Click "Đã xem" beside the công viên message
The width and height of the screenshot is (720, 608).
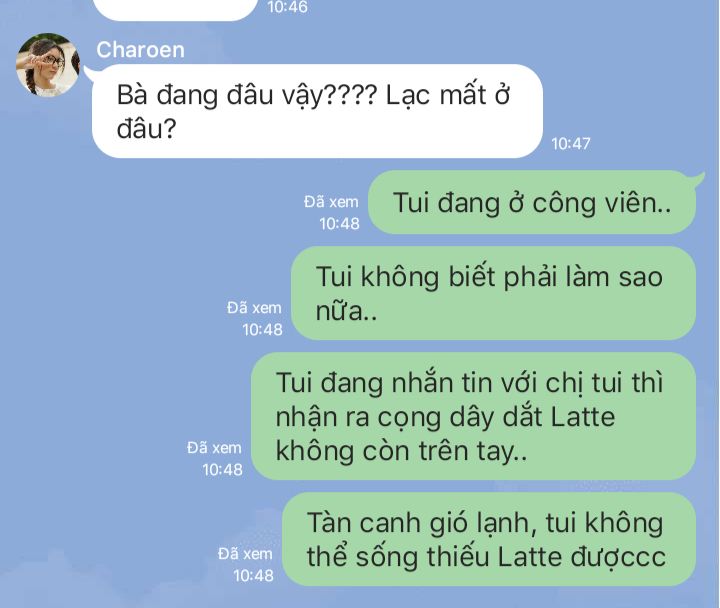click(331, 202)
